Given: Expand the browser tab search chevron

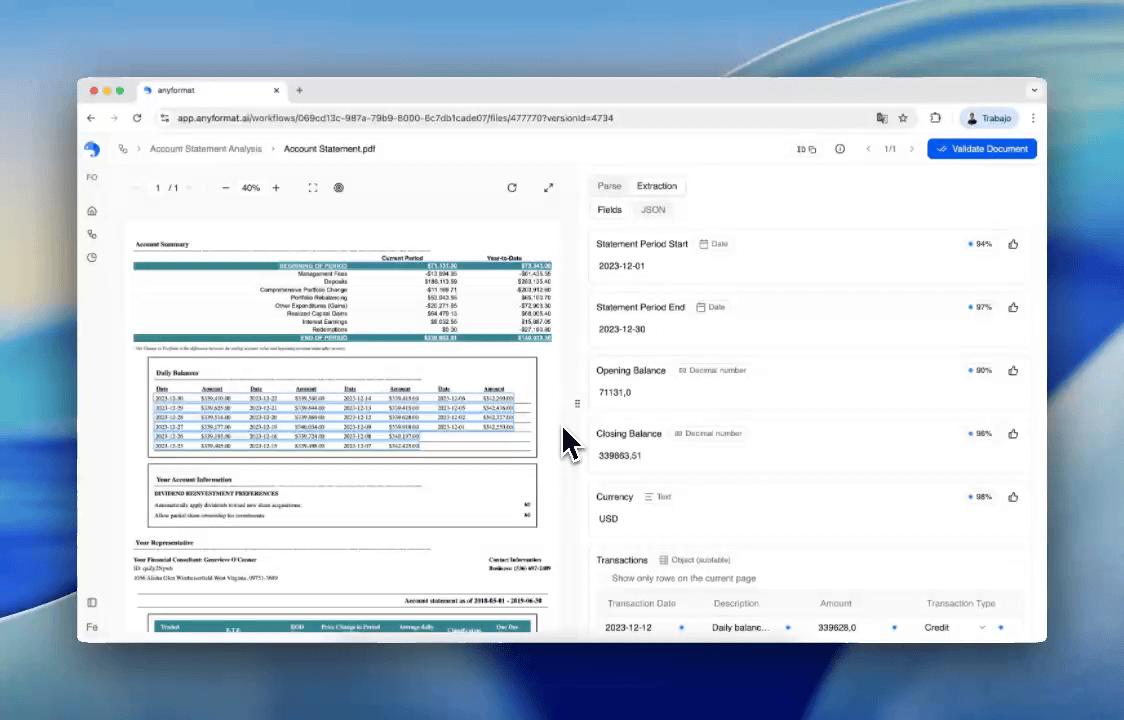Looking at the screenshot, I should 1034,90.
